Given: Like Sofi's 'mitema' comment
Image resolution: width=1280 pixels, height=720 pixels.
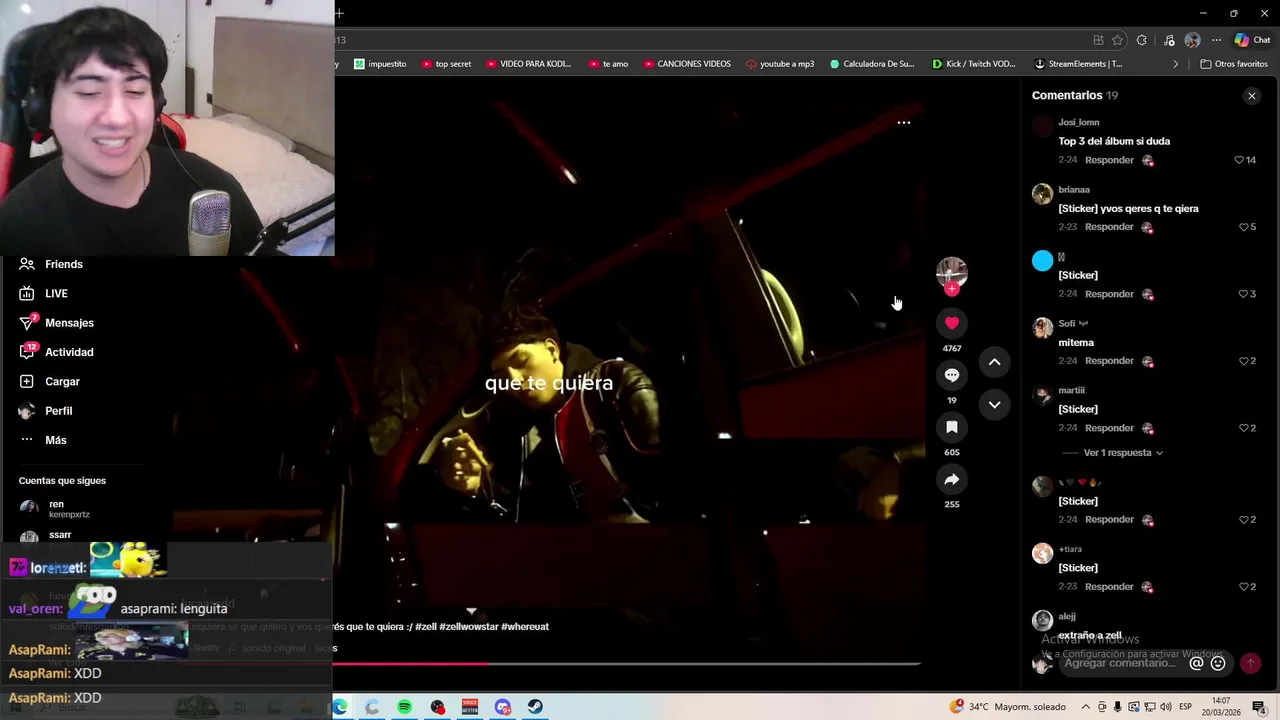Looking at the screenshot, I should [x=1244, y=361].
